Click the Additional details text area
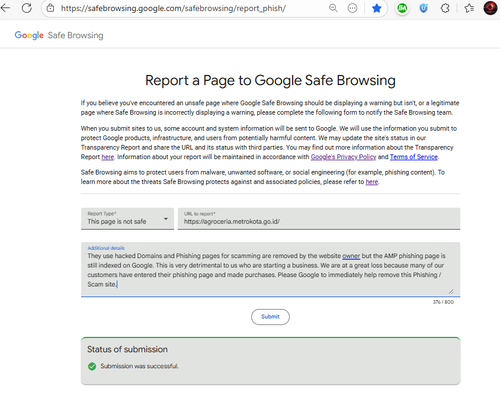Viewport: 500px width, 400px height. pos(270,269)
